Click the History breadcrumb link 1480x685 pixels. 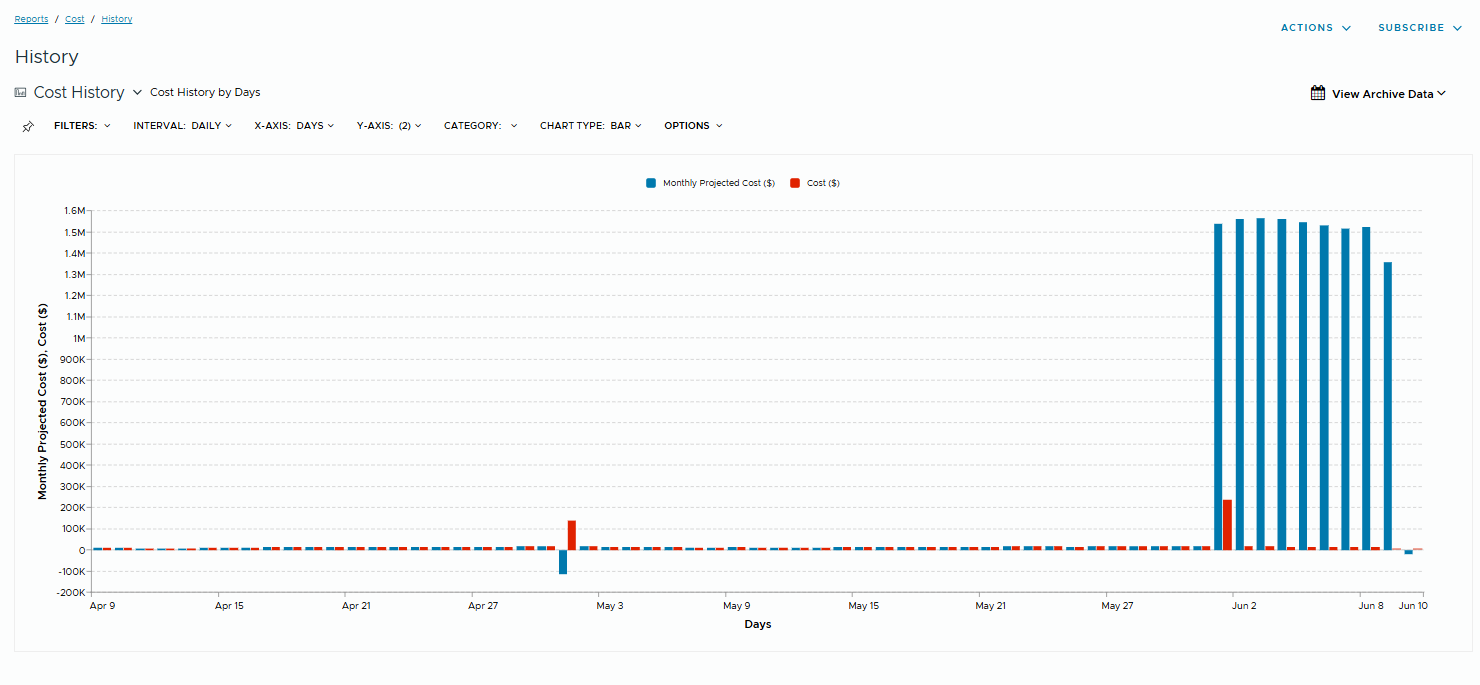pos(116,19)
